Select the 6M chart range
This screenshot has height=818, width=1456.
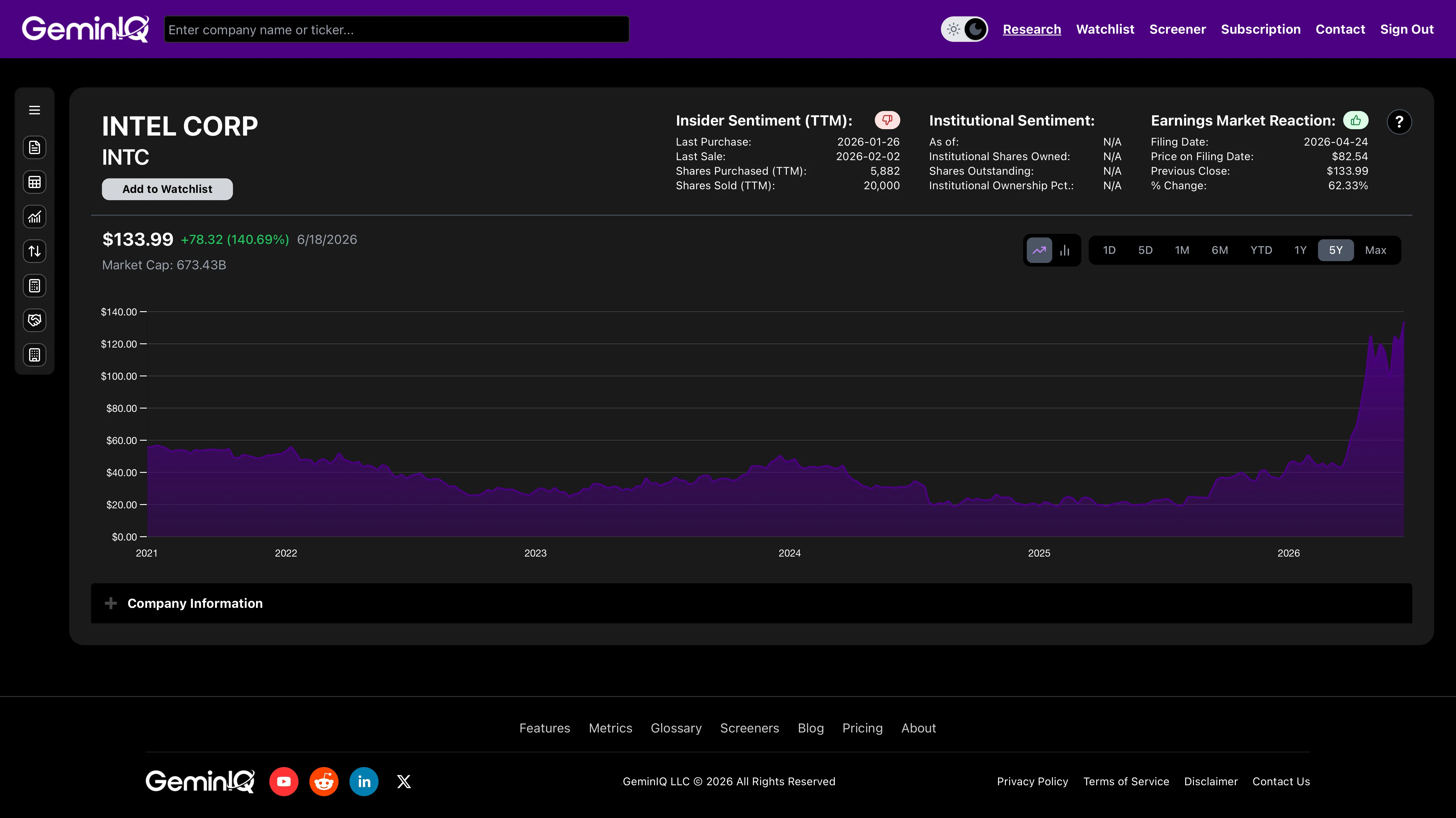tap(1220, 250)
